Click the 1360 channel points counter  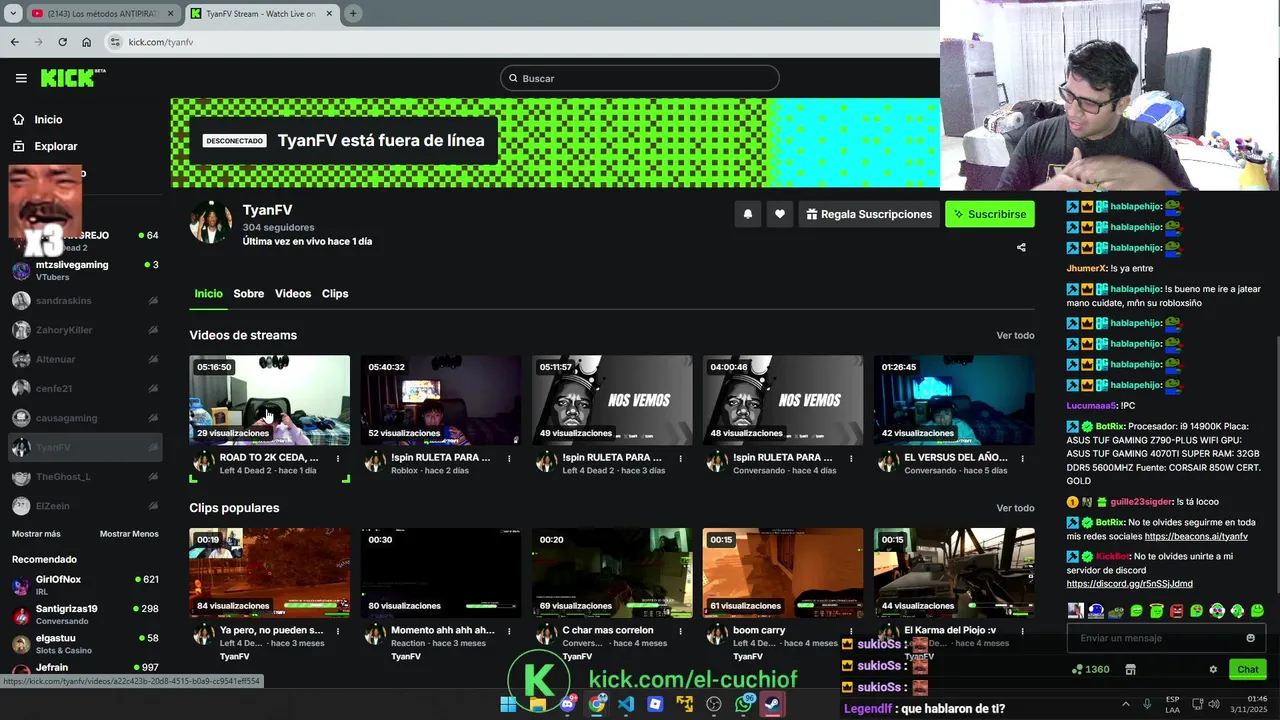click(x=1090, y=669)
